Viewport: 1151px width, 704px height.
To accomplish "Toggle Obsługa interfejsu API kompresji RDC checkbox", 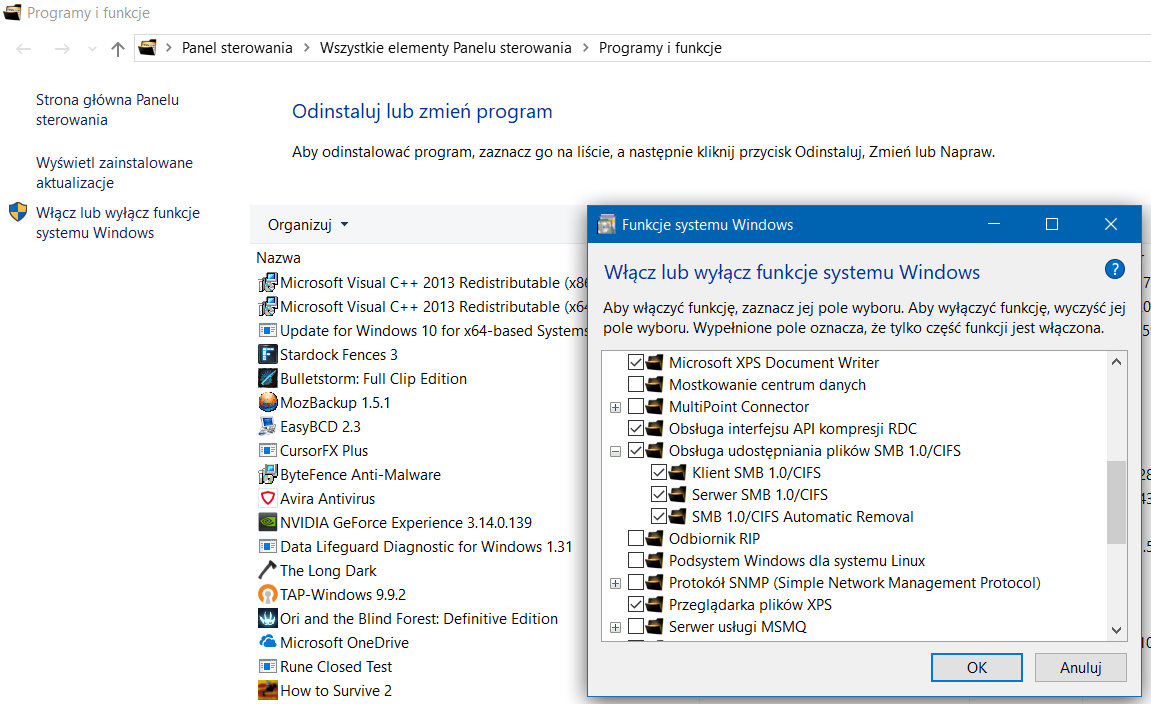I will point(636,429).
